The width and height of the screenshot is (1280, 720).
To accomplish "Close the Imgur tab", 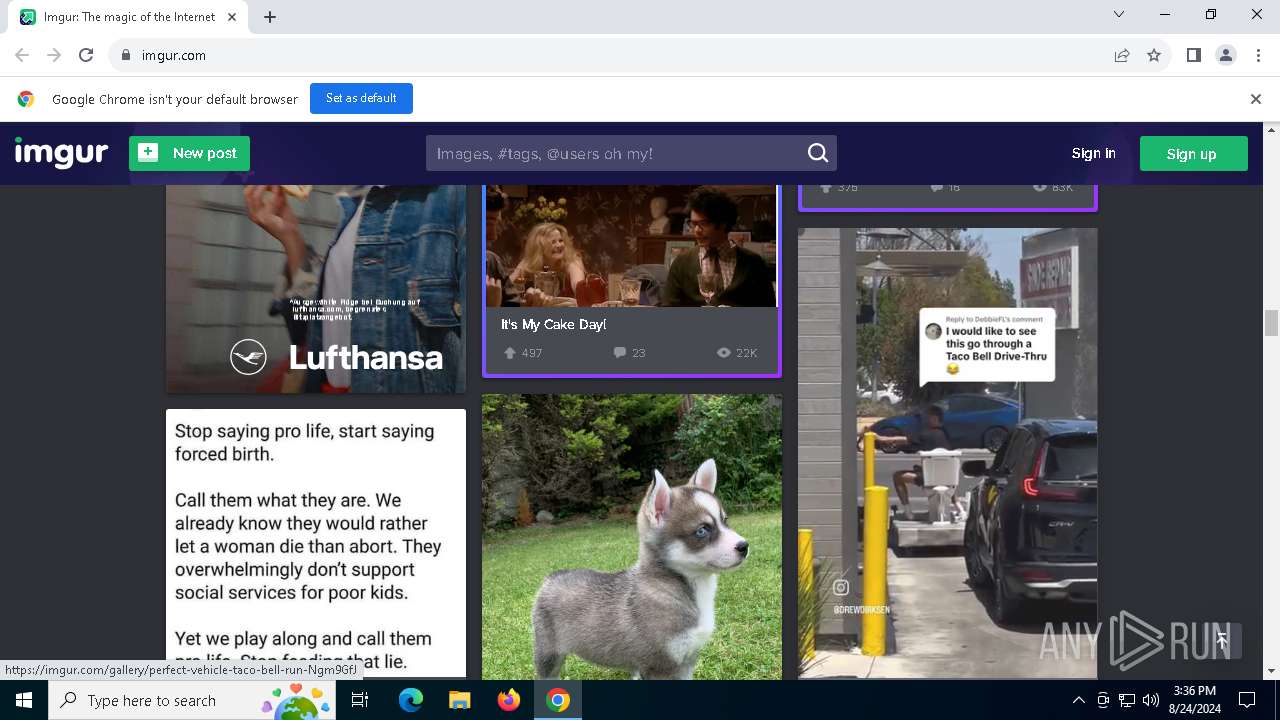I will [232, 17].
